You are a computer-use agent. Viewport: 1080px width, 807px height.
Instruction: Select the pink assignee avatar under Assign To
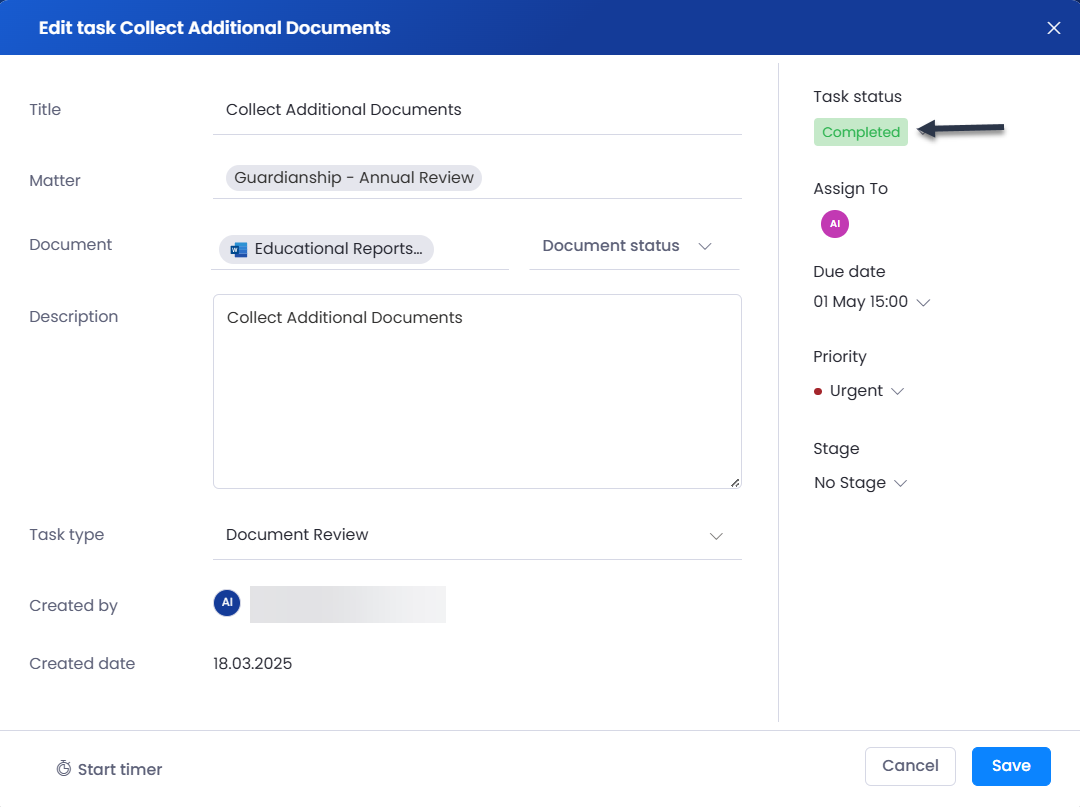pos(834,224)
